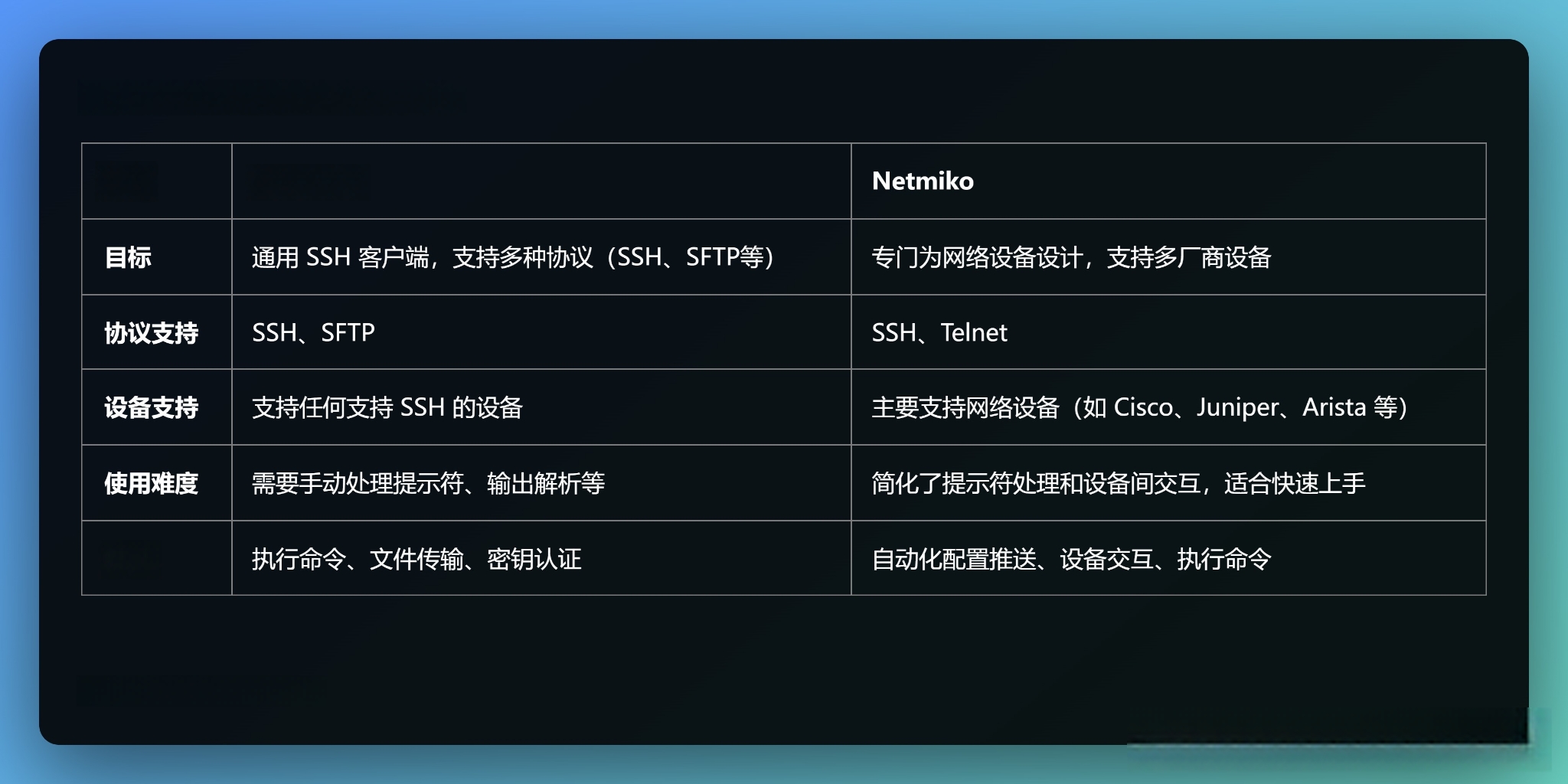Select SSH、SFTP cell in 协议支持 row
Viewport: 1568px width, 784px height.
coord(313,333)
